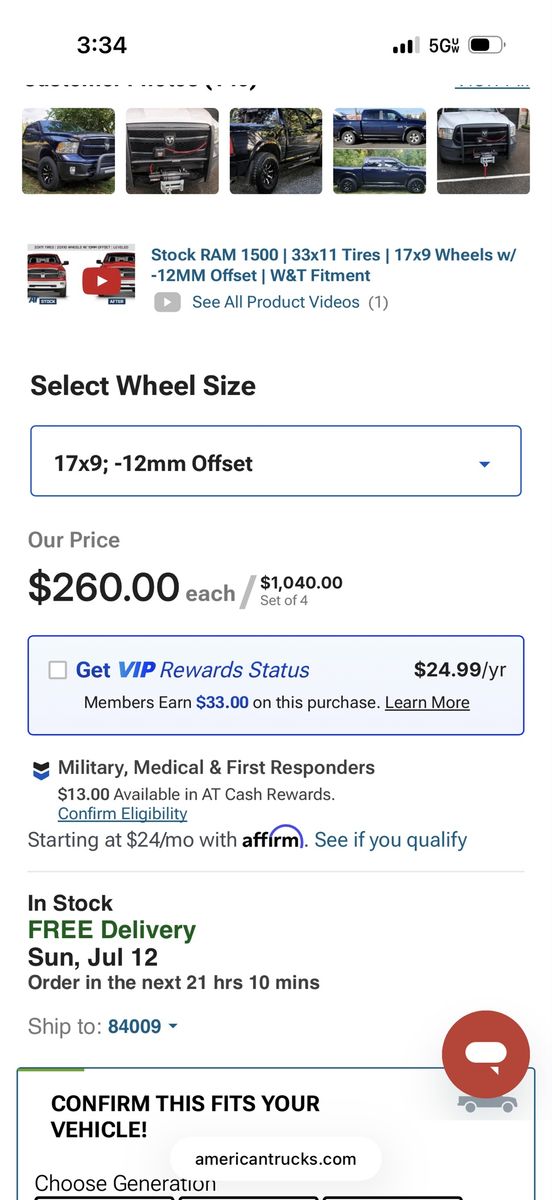View first customer photo of blue RAM front
The image size is (552, 1200).
[68, 151]
